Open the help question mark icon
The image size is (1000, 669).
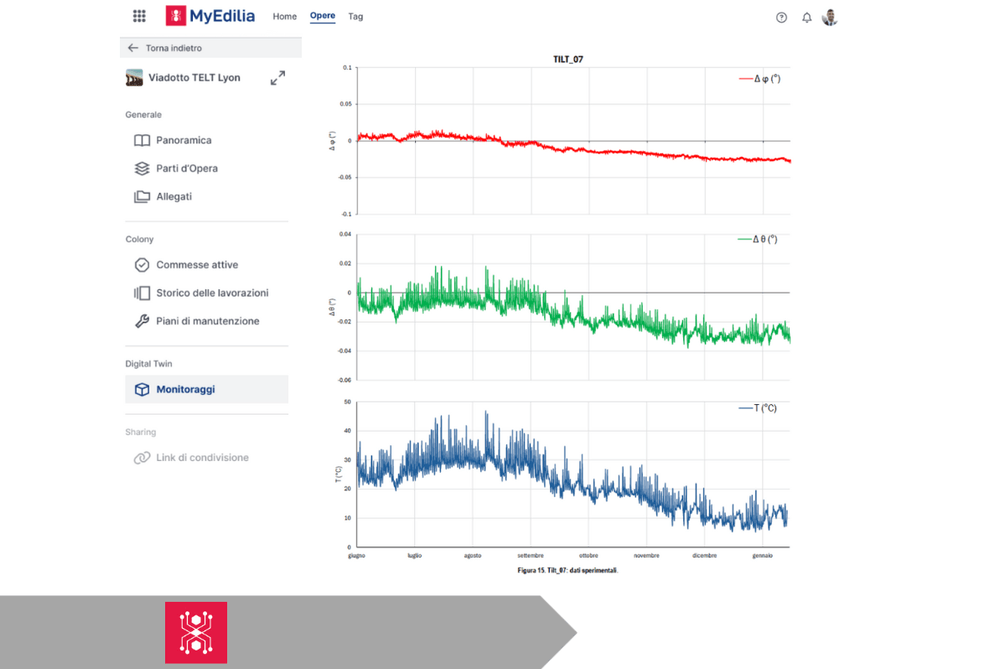point(782,17)
